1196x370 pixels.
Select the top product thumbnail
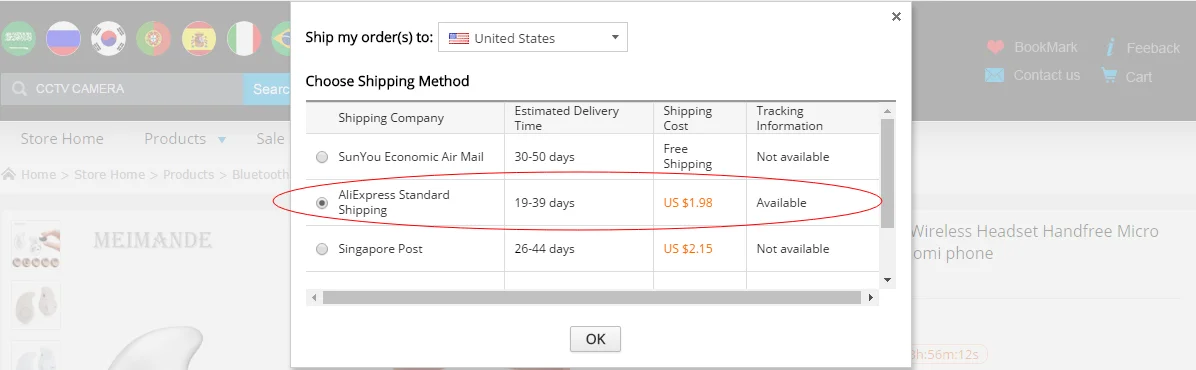(36, 246)
